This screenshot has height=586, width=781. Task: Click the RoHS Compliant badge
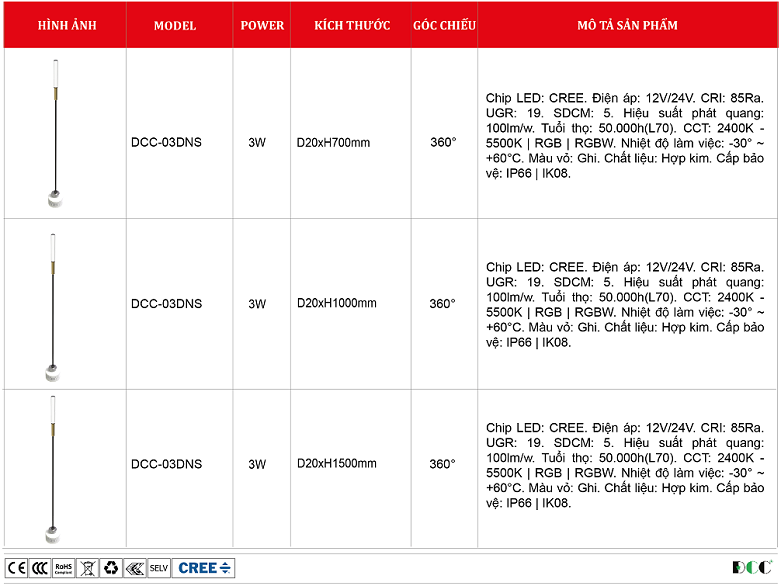(x=64, y=568)
